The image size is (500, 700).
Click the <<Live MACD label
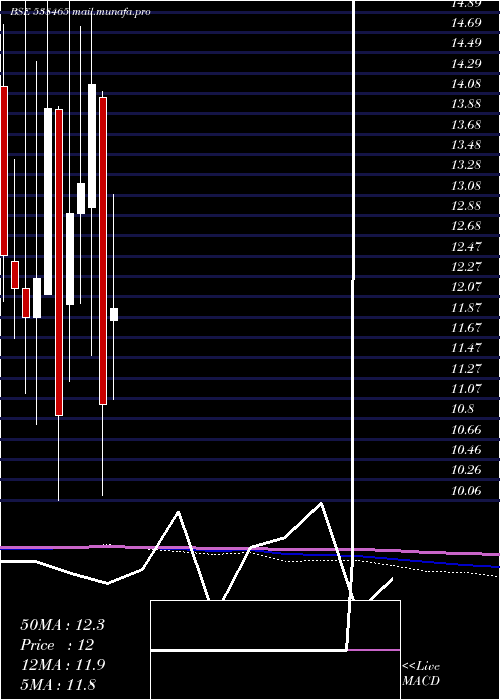pyautogui.click(x=421, y=674)
